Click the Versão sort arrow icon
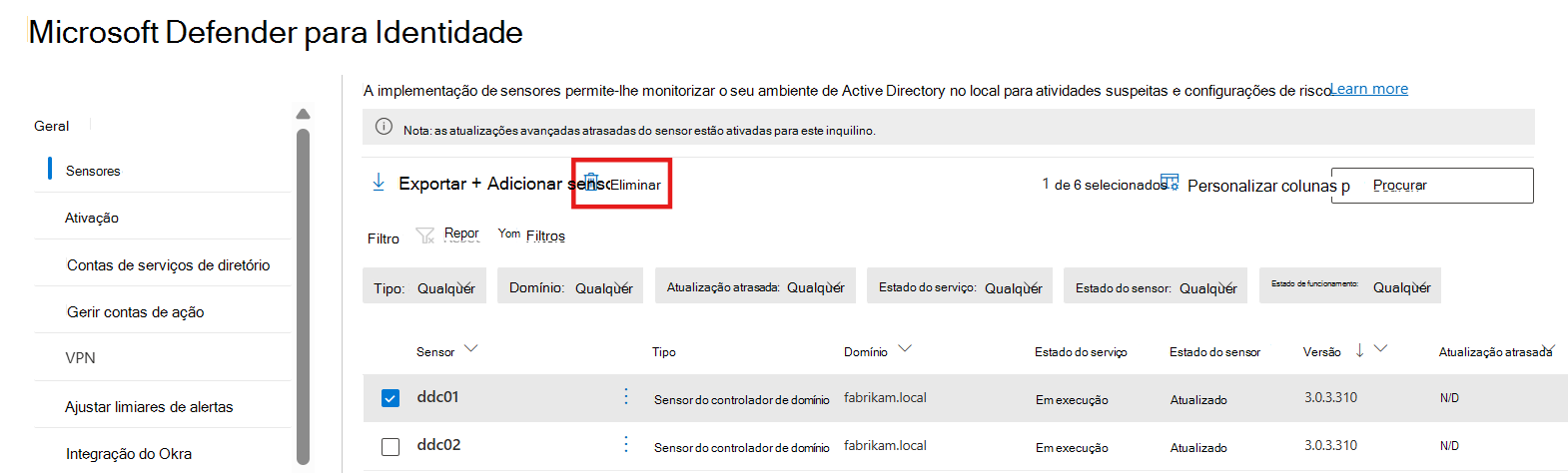 tap(1359, 349)
